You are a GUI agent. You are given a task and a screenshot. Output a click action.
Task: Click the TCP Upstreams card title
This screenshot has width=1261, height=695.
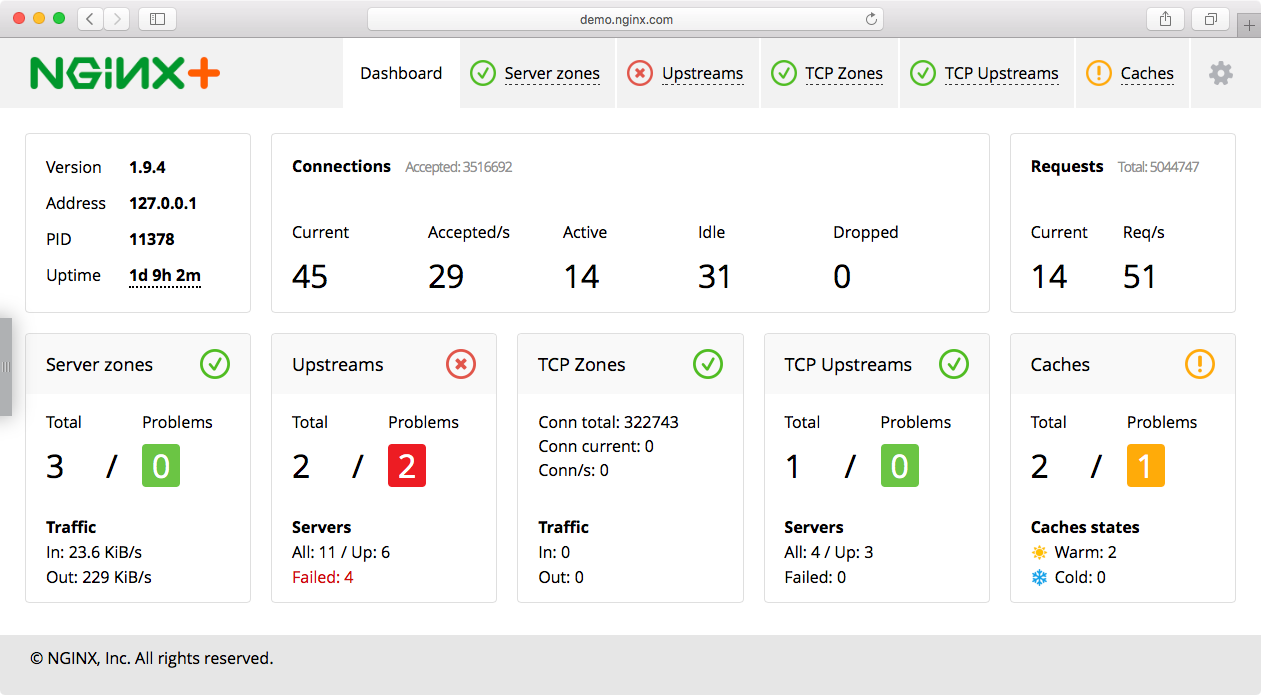848,365
